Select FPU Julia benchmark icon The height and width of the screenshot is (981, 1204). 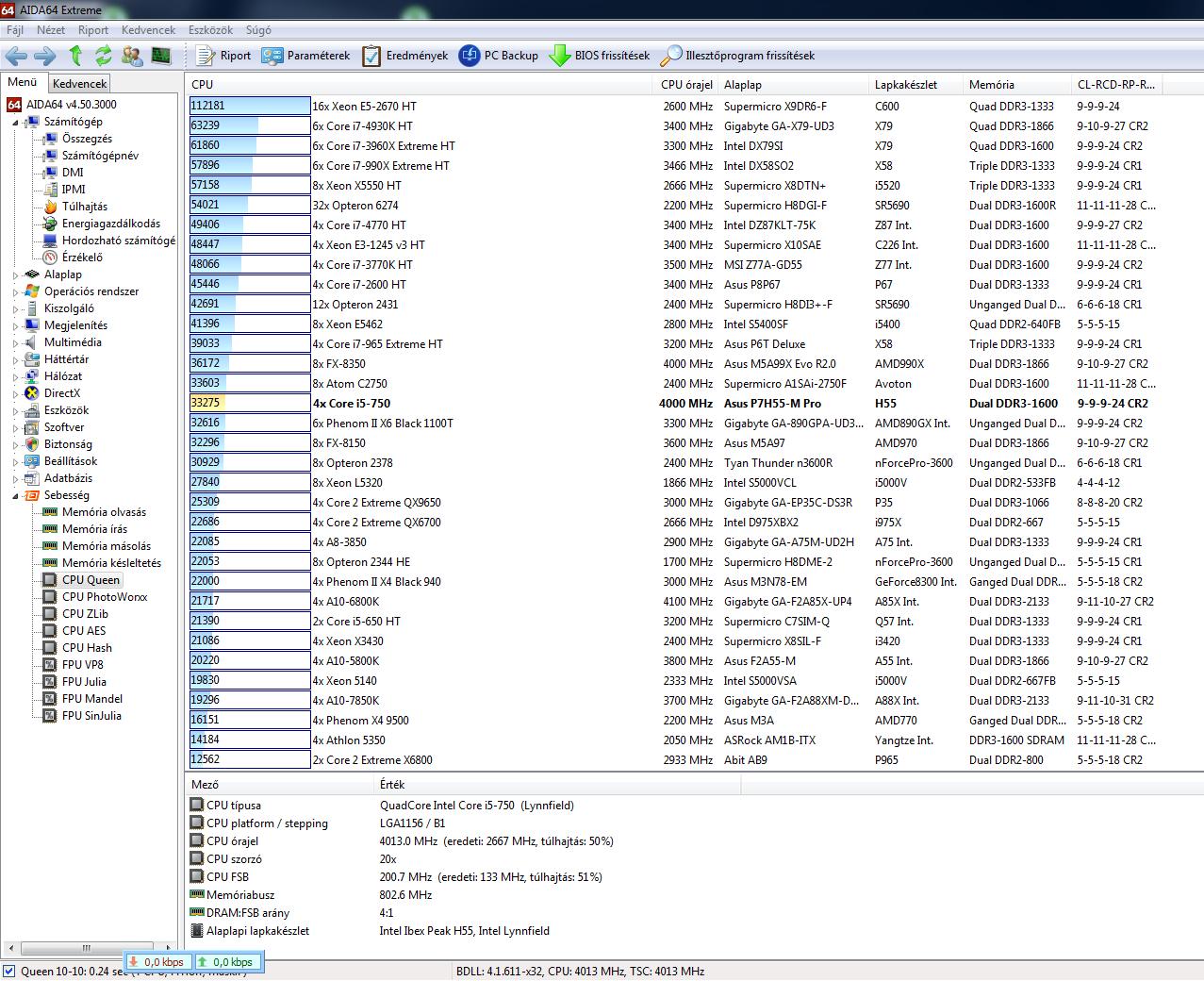click(x=50, y=682)
